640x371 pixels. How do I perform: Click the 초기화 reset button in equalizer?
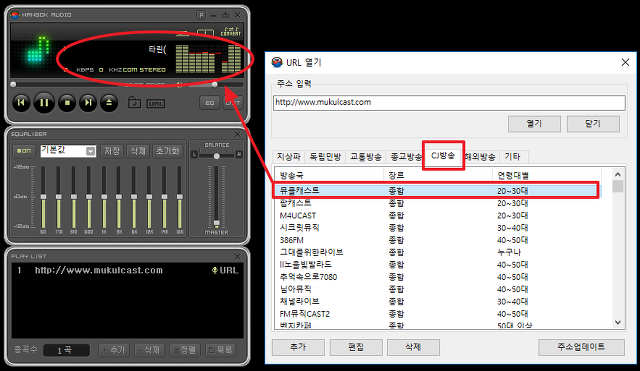tap(167, 151)
